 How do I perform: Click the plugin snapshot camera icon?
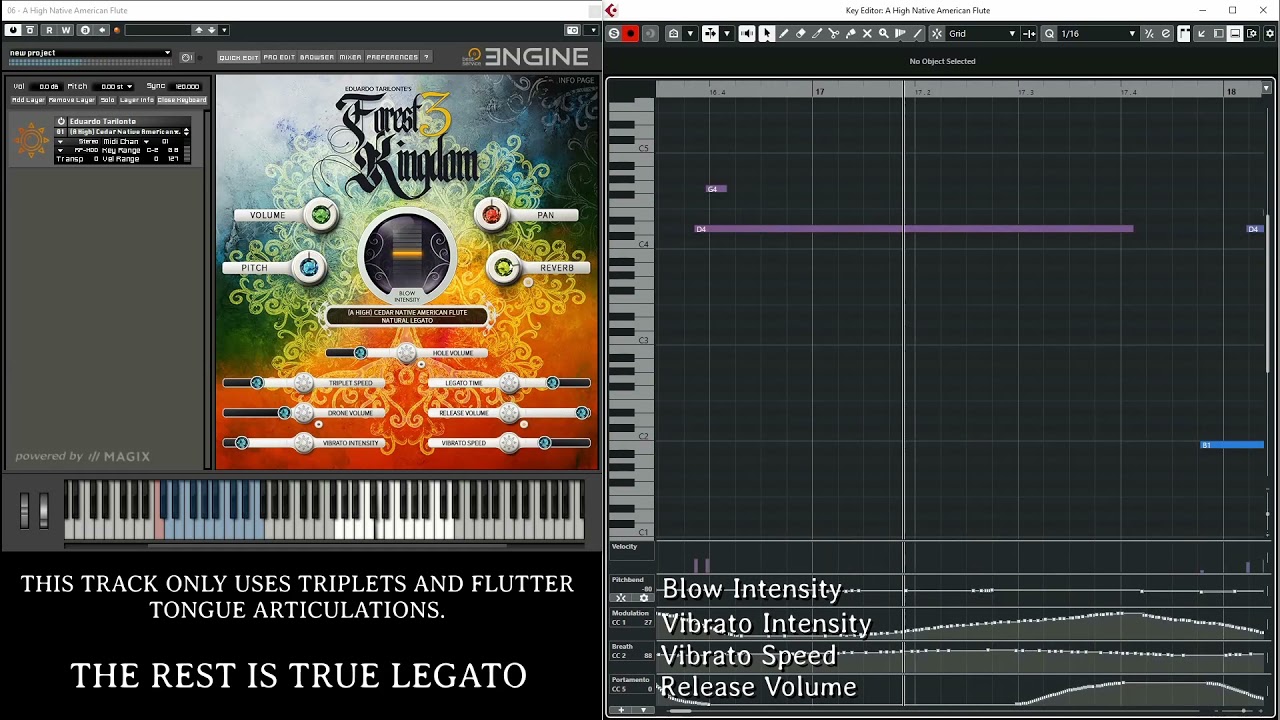point(572,30)
